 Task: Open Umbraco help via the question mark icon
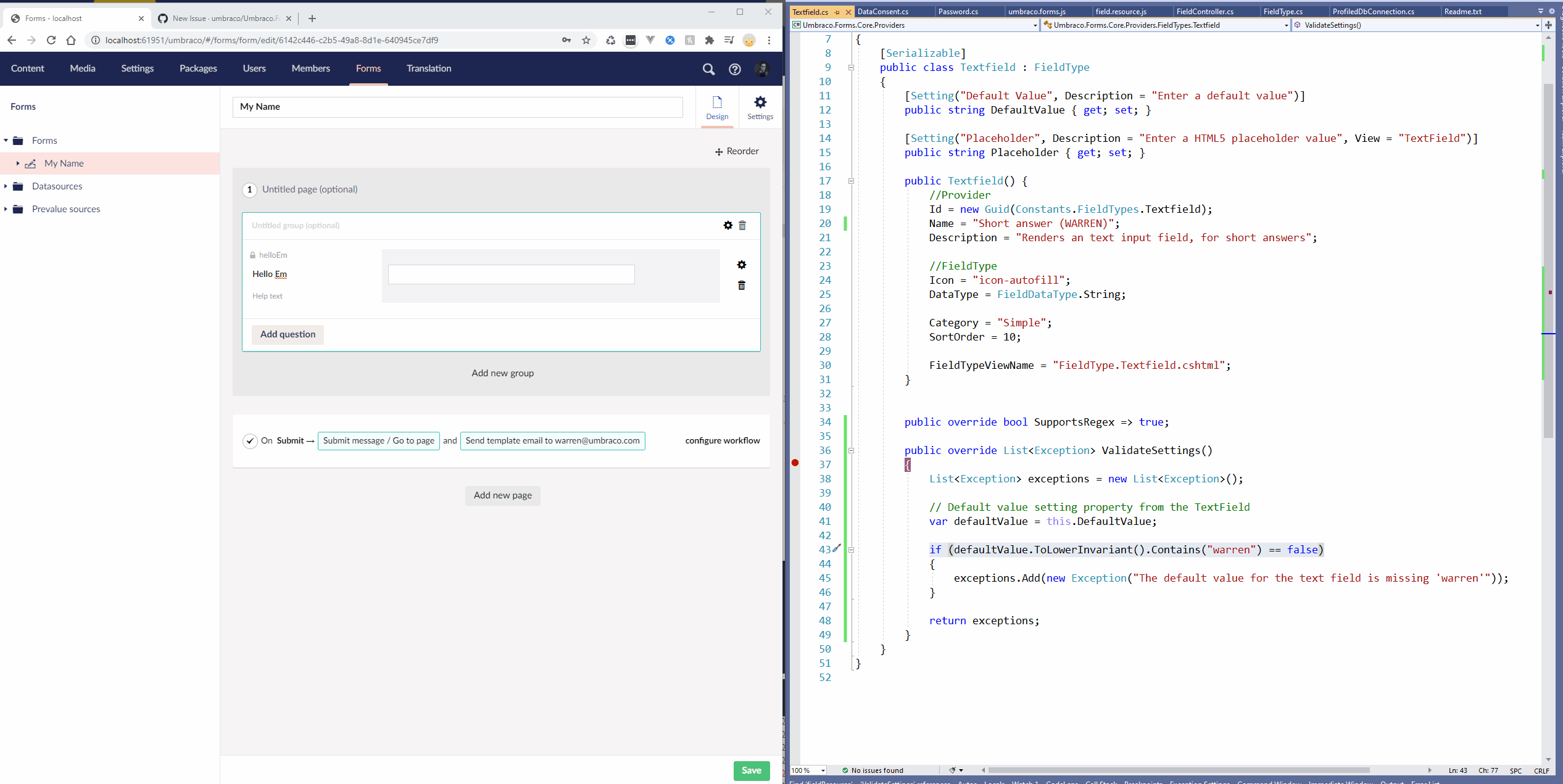734,69
